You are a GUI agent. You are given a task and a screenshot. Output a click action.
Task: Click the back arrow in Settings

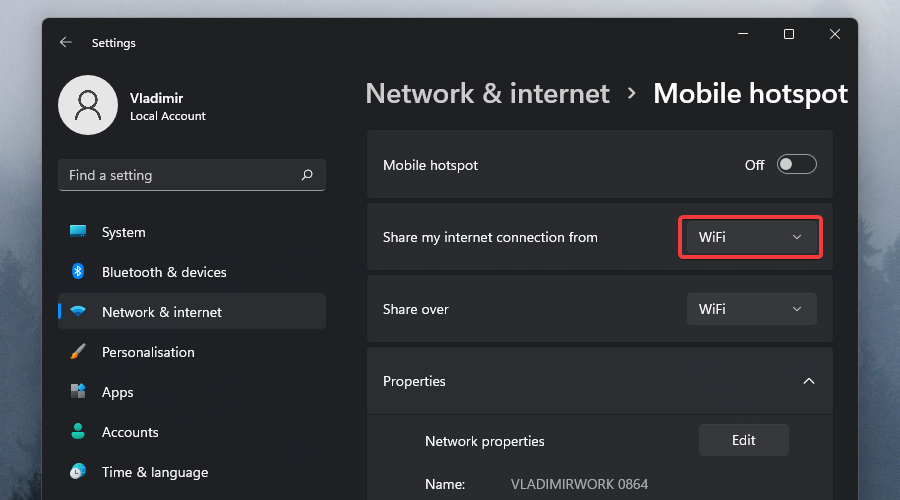[x=66, y=43]
